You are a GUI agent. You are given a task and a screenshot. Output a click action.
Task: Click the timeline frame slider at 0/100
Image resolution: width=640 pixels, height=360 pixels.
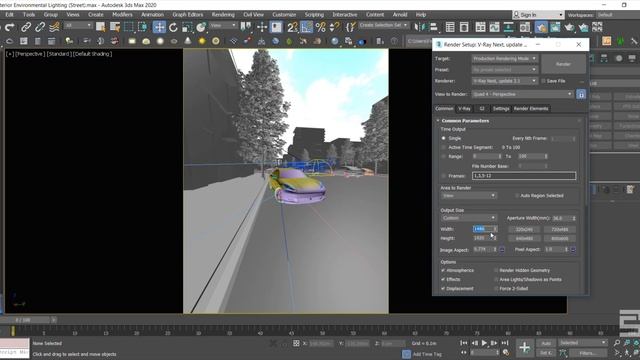pyautogui.click(x=24, y=320)
